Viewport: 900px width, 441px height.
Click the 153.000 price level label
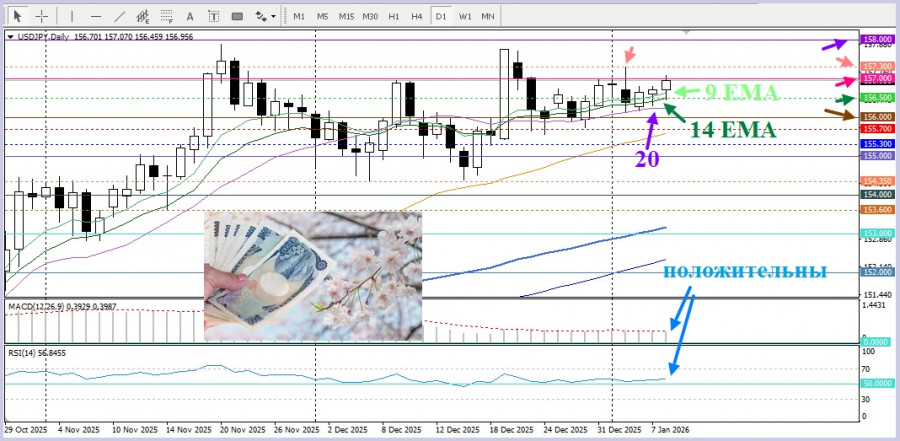[878, 233]
